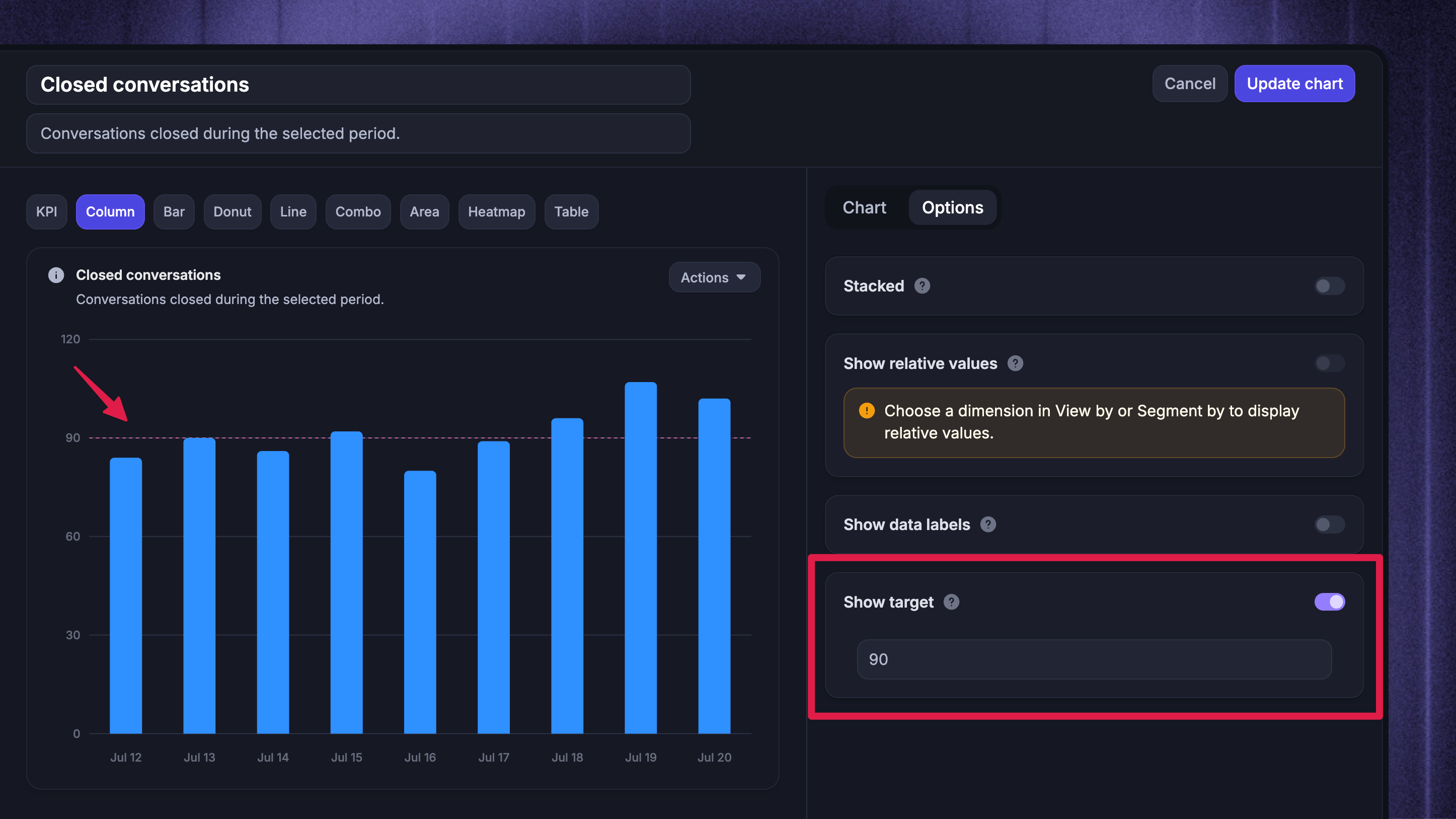Toggle Show relative values switch

pos(1329,363)
